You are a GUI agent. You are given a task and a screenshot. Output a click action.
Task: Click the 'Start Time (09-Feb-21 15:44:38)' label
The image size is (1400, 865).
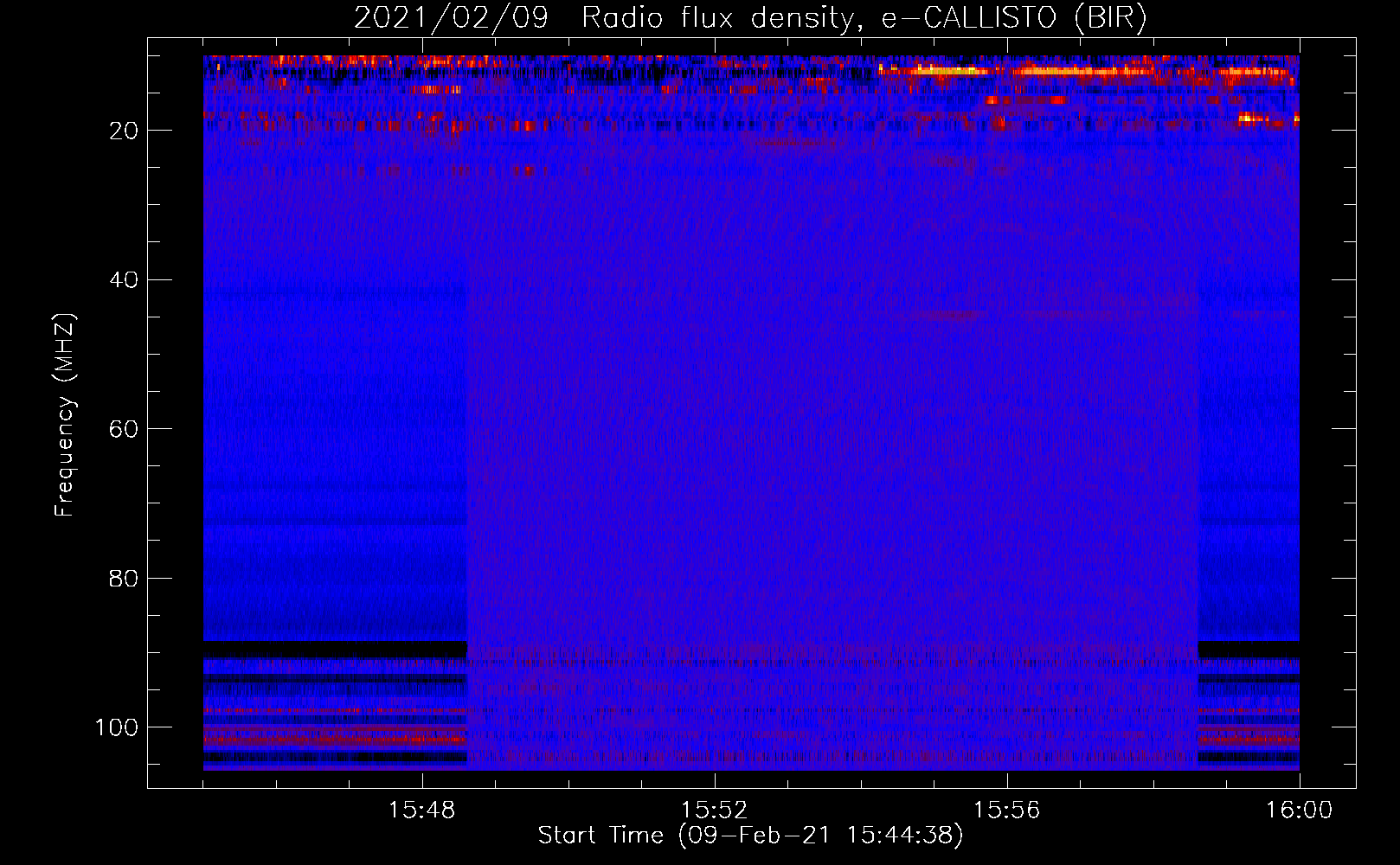750,836
